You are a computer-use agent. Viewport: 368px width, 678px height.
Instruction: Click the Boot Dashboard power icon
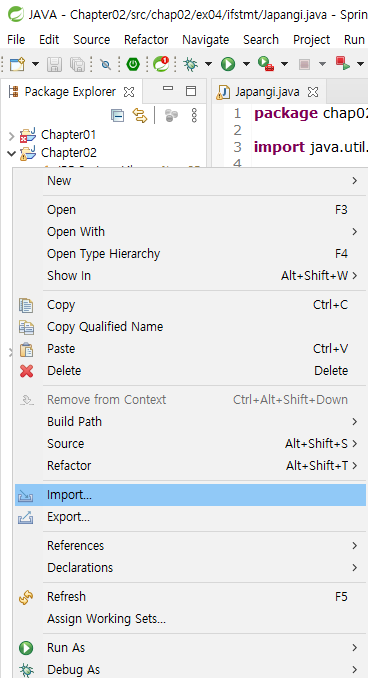point(133,64)
